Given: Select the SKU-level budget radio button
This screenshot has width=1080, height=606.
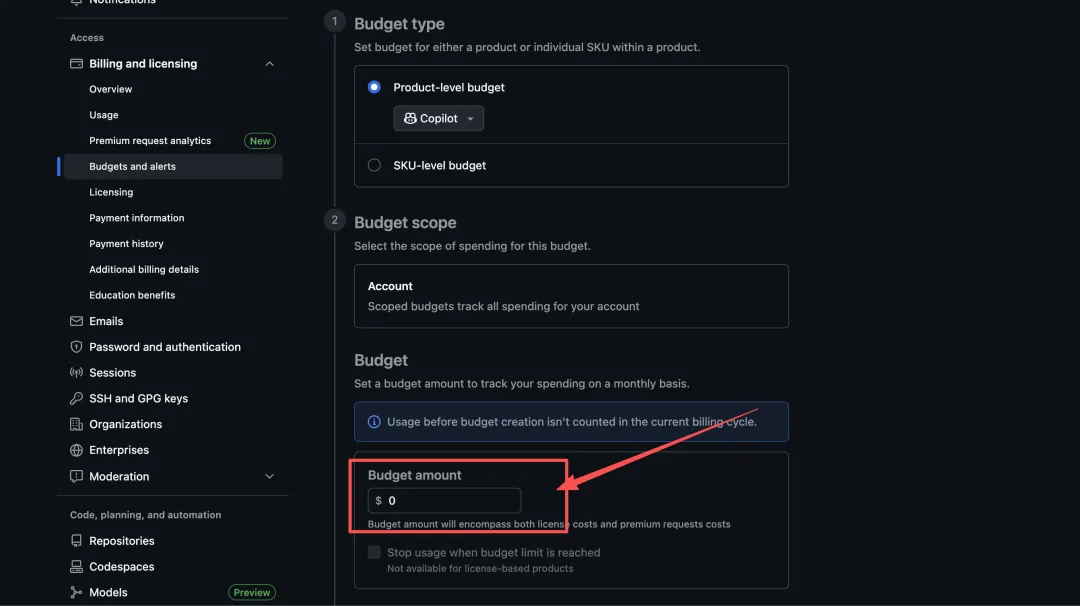Looking at the screenshot, I should (374, 165).
